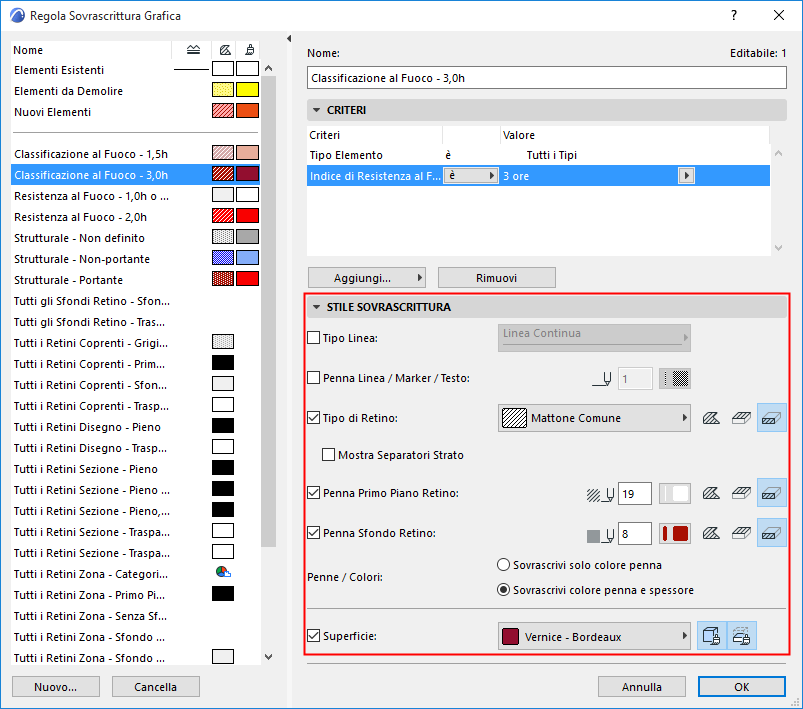Screen dimensions: 803x709
Task: Confirm with the OK button
Action: tap(742, 686)
